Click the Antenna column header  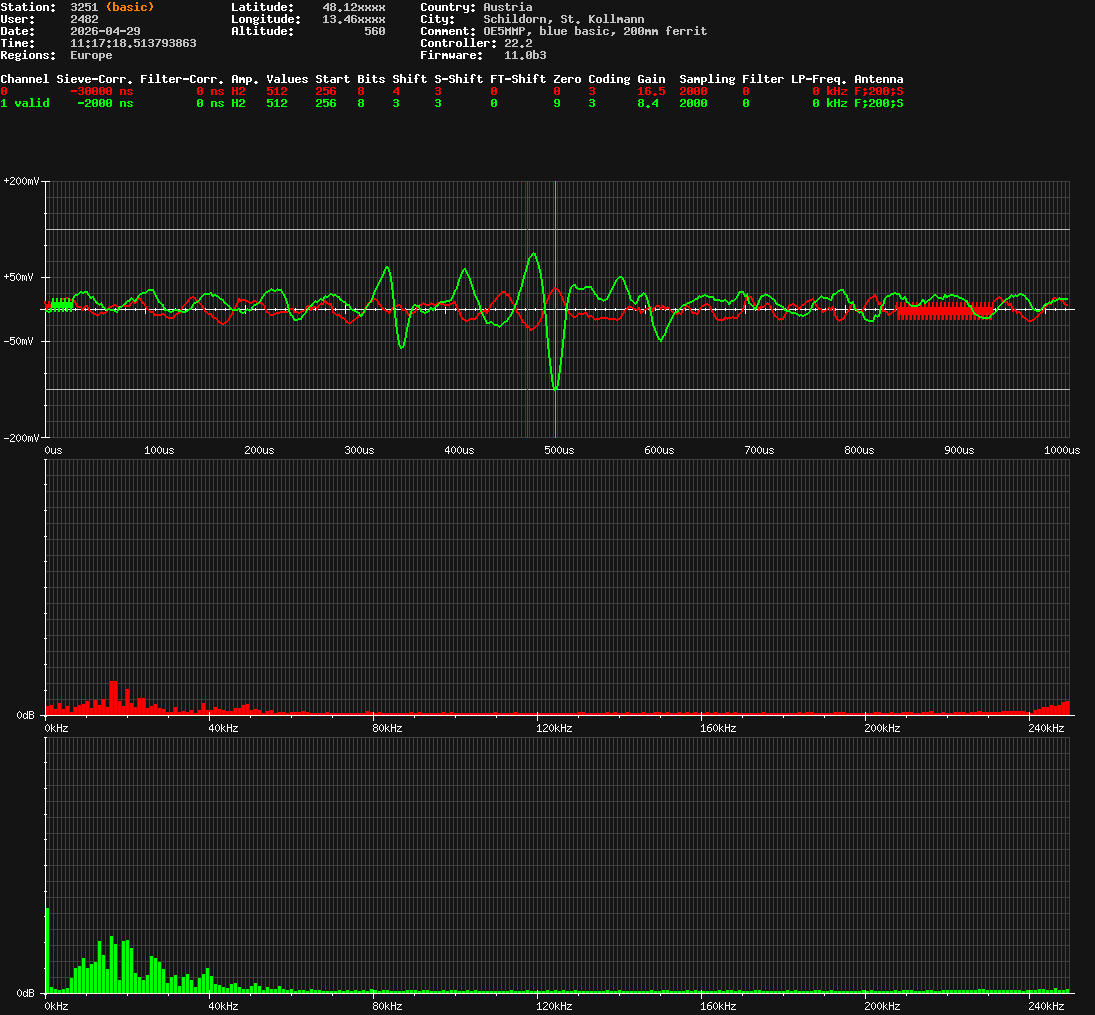click(878, 79)
